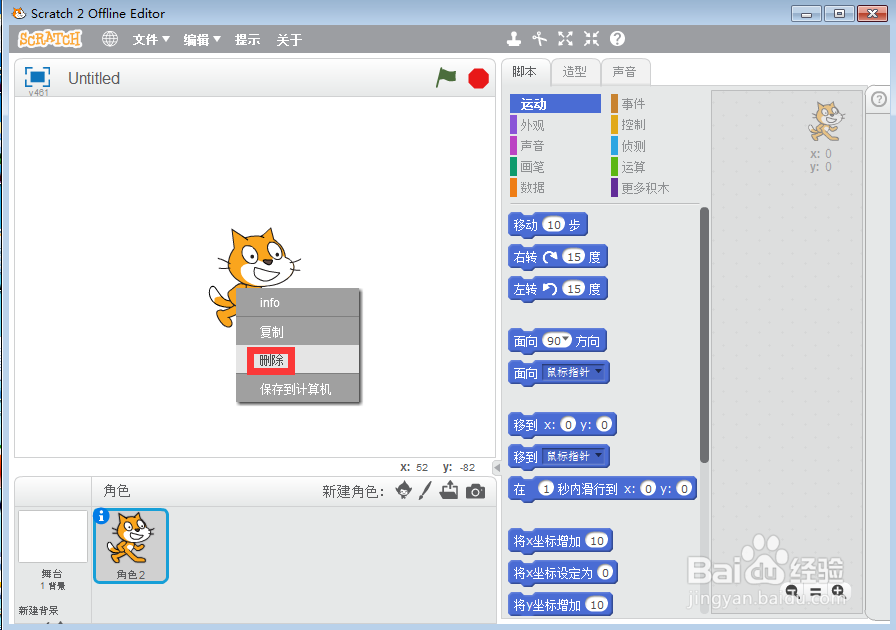This screenshot has width=896, height=630.
Task: Select the 运动 block category
Action: (555, 103)
